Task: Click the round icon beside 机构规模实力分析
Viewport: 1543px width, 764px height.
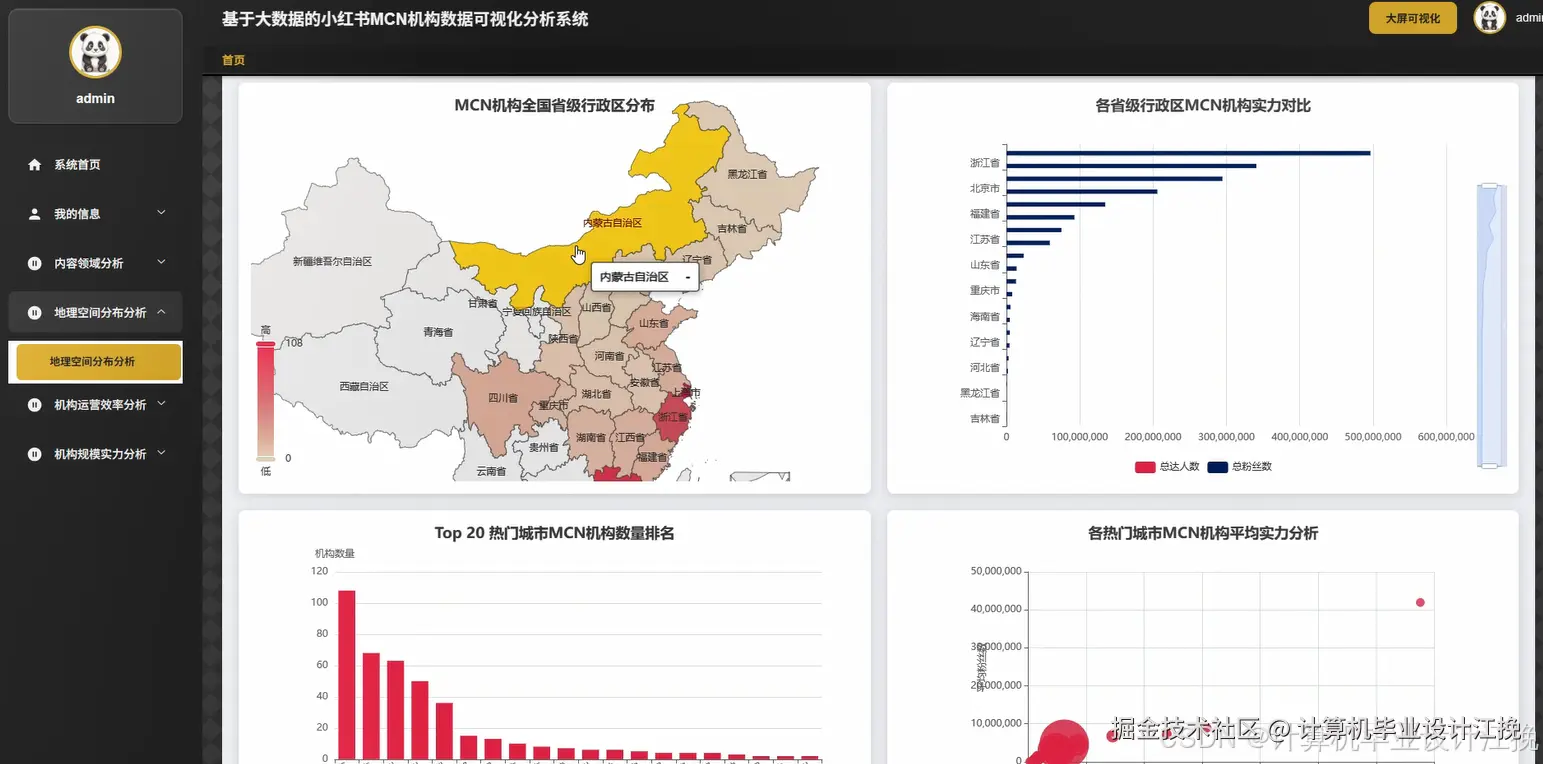Action: pyautogui.click(x=35, y=454)
